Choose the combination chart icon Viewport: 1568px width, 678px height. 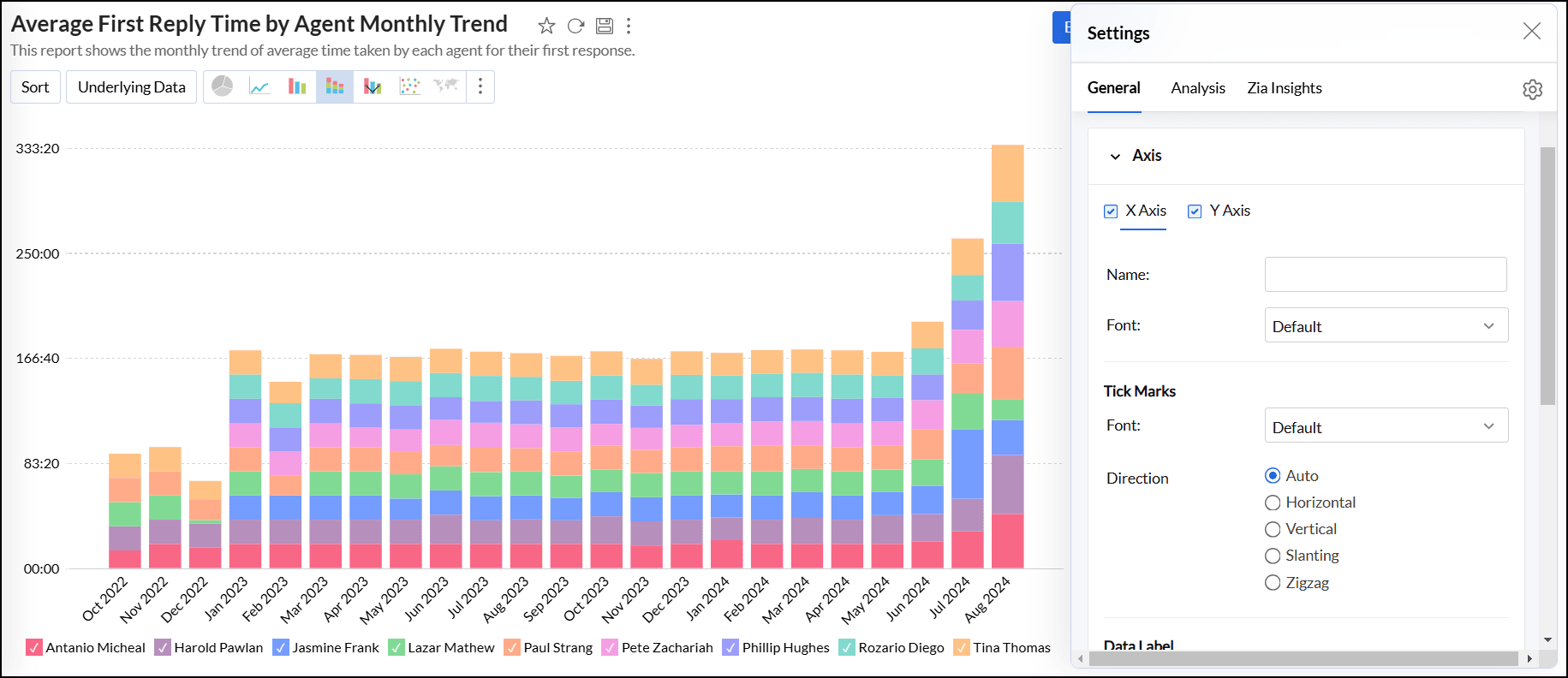coord(373,86)
